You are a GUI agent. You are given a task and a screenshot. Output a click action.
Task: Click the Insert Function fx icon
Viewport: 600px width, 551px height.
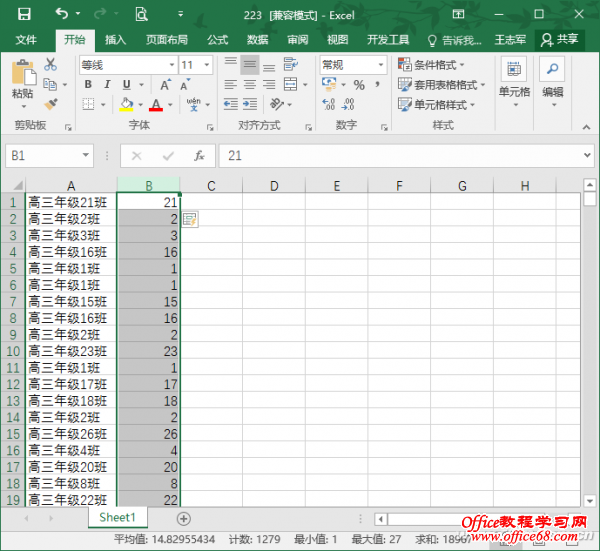point(199,156)
